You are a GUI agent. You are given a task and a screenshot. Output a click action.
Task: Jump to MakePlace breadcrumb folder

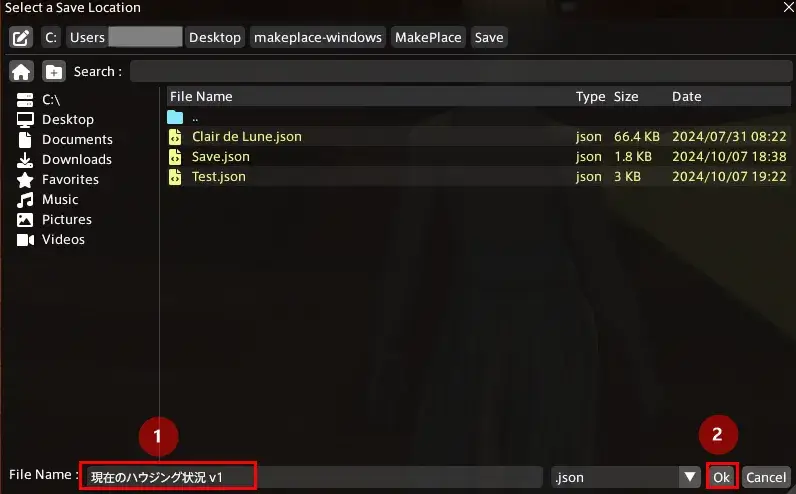pyautogui.click(x=428, y=38)
